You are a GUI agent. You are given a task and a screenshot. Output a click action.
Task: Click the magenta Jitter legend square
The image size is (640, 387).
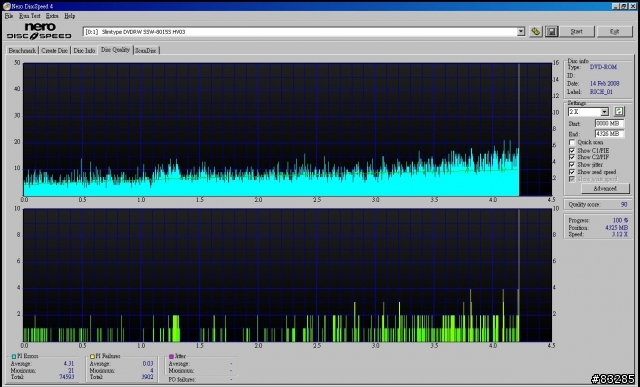[171, 356]
